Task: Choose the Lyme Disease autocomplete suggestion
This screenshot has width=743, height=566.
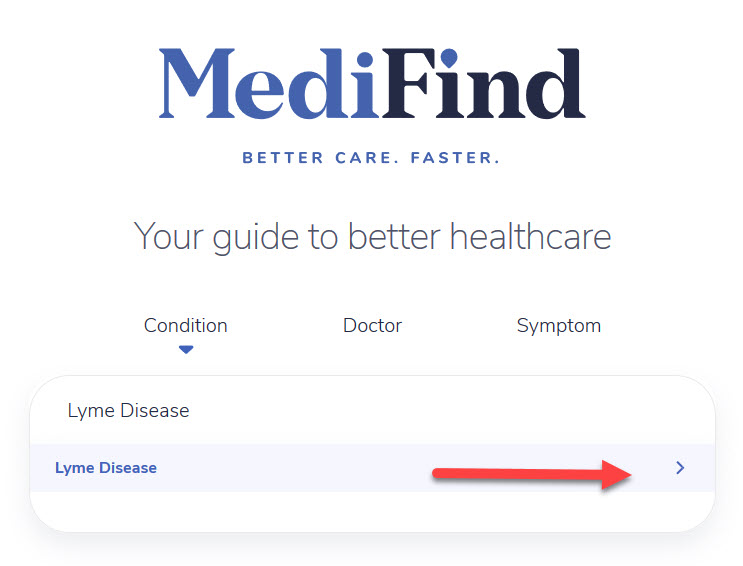Action: (372, 468)
